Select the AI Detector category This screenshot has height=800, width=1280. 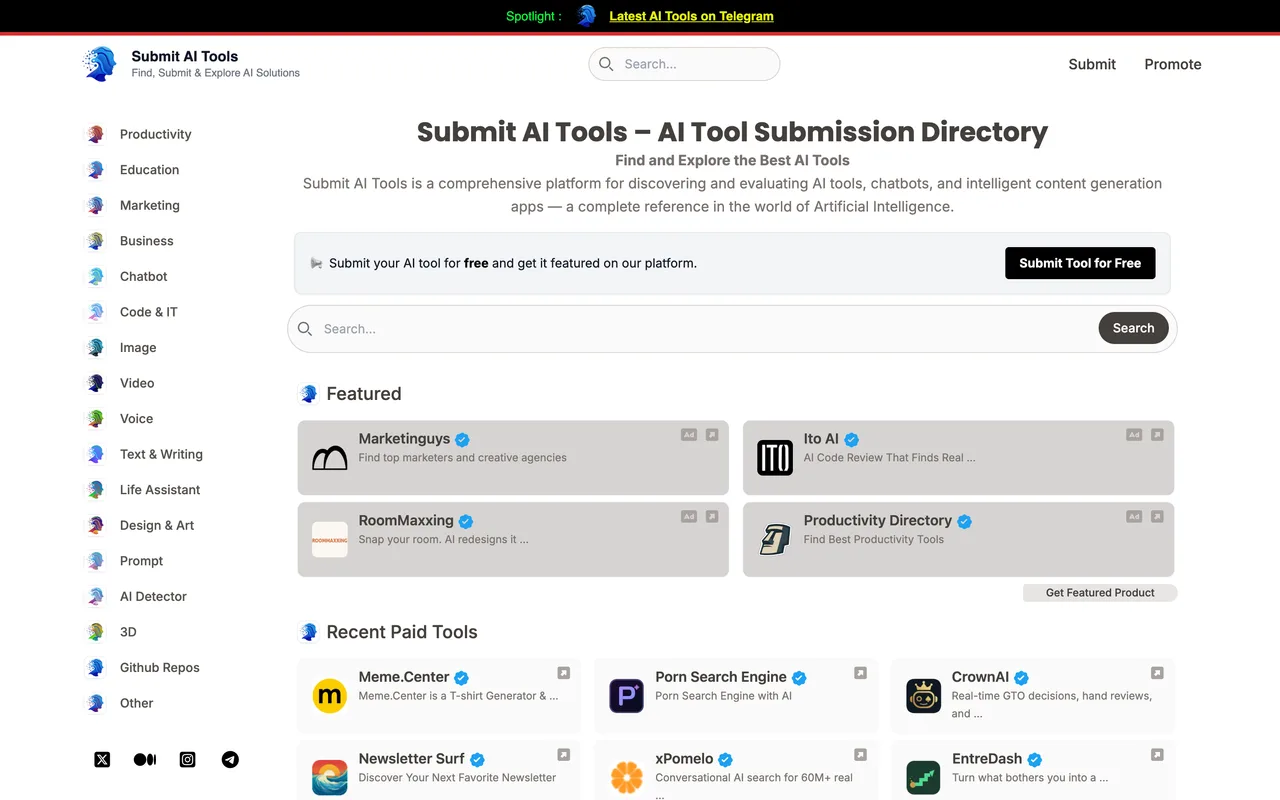[x=153, y=596]
